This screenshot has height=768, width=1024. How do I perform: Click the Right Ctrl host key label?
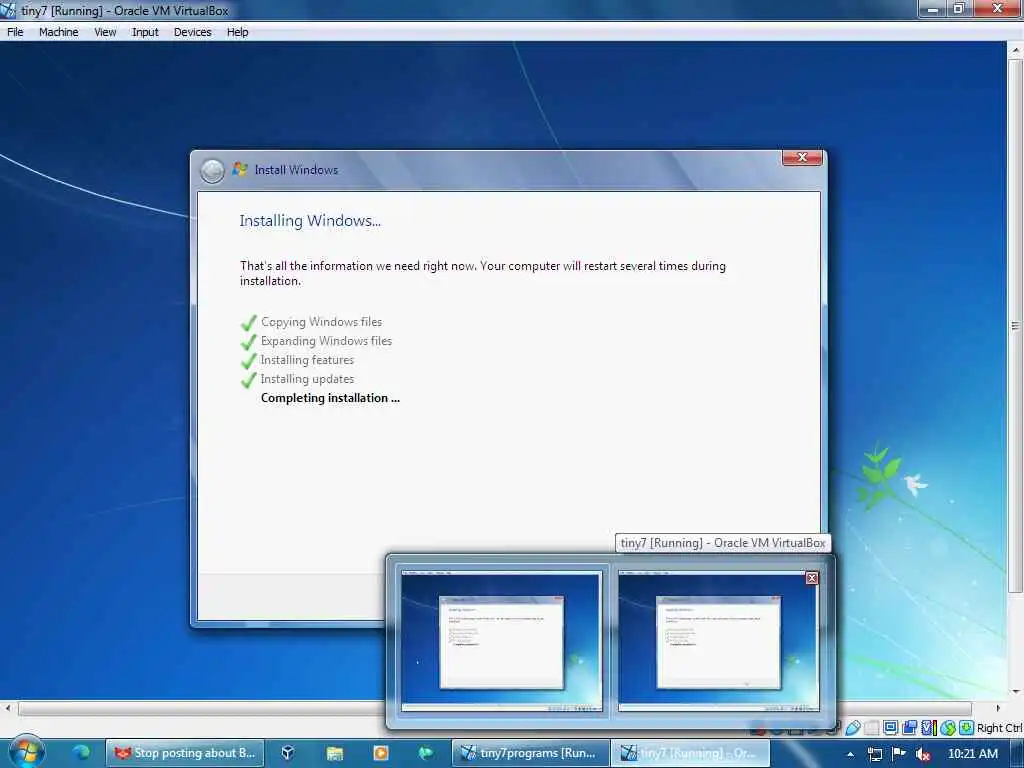coord(999,728)
